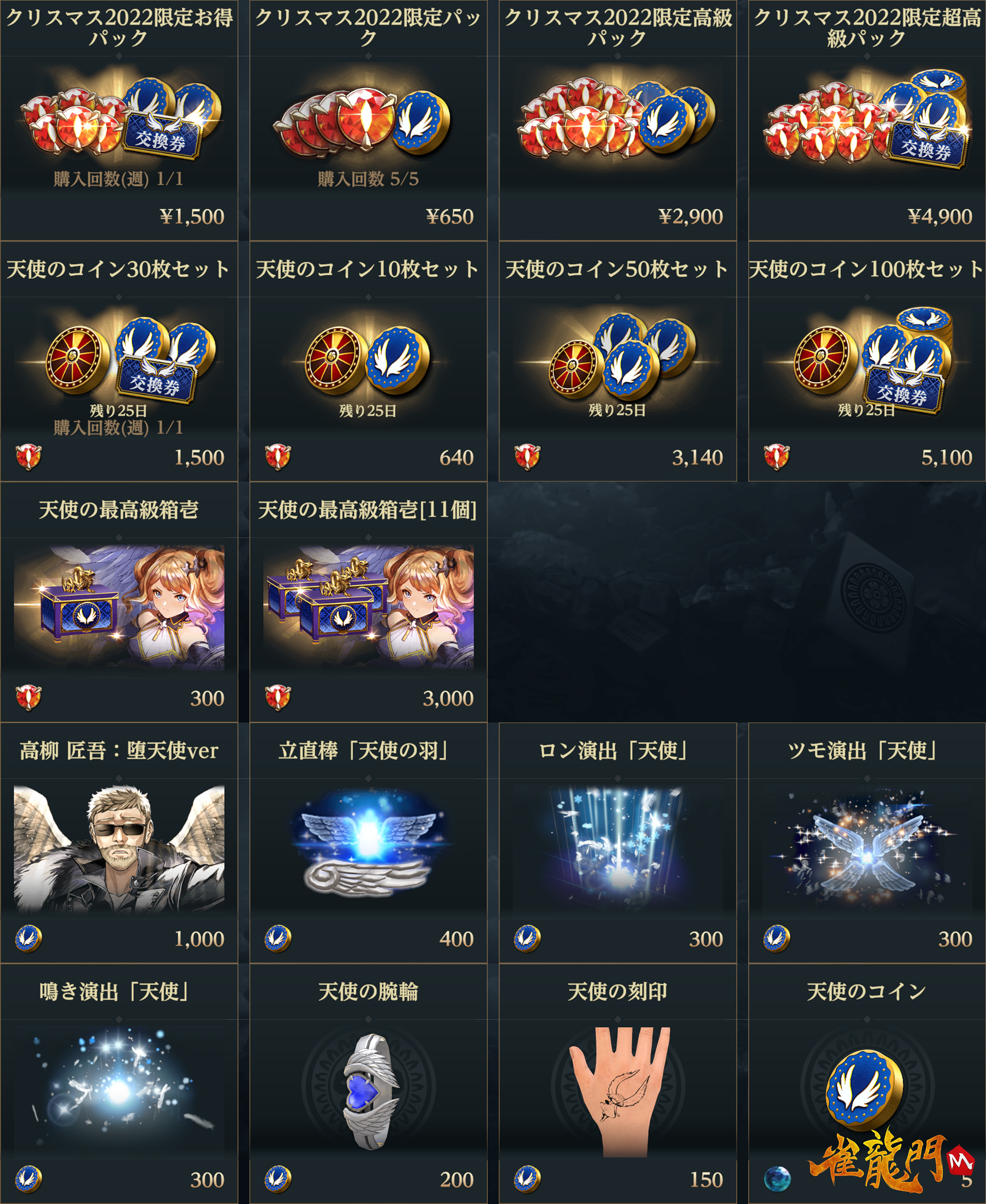Select the 天使の最高級箱壱[11個] box bundle image

(368, 607)
